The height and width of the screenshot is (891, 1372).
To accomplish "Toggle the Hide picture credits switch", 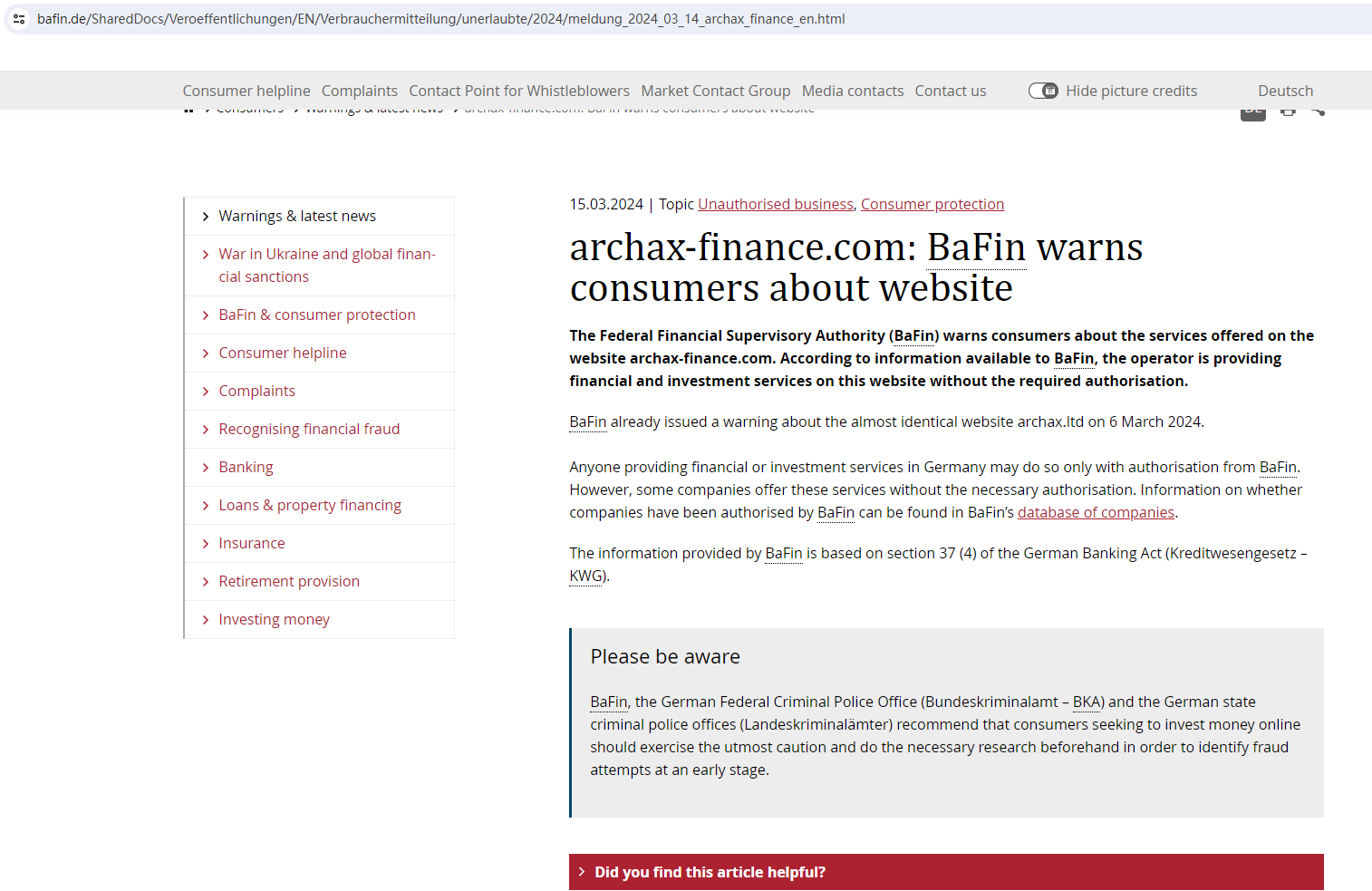I will click(x=1043, y=91).
